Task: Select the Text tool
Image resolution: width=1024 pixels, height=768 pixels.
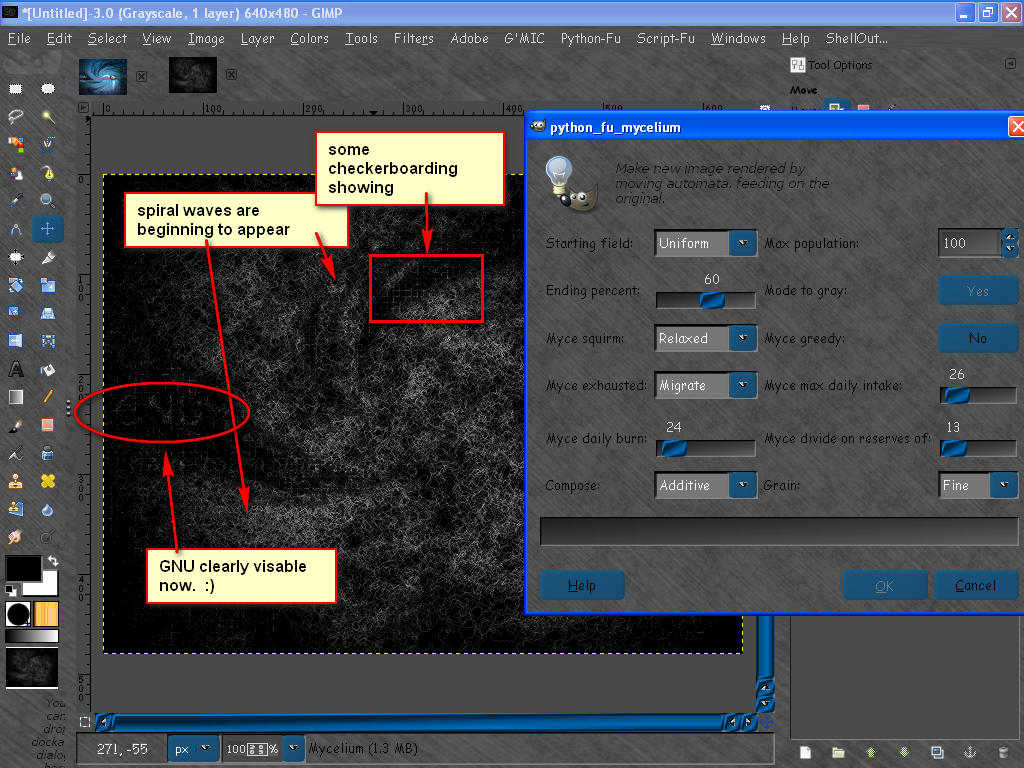Action: pyautogui.click(x=16, y=369)
